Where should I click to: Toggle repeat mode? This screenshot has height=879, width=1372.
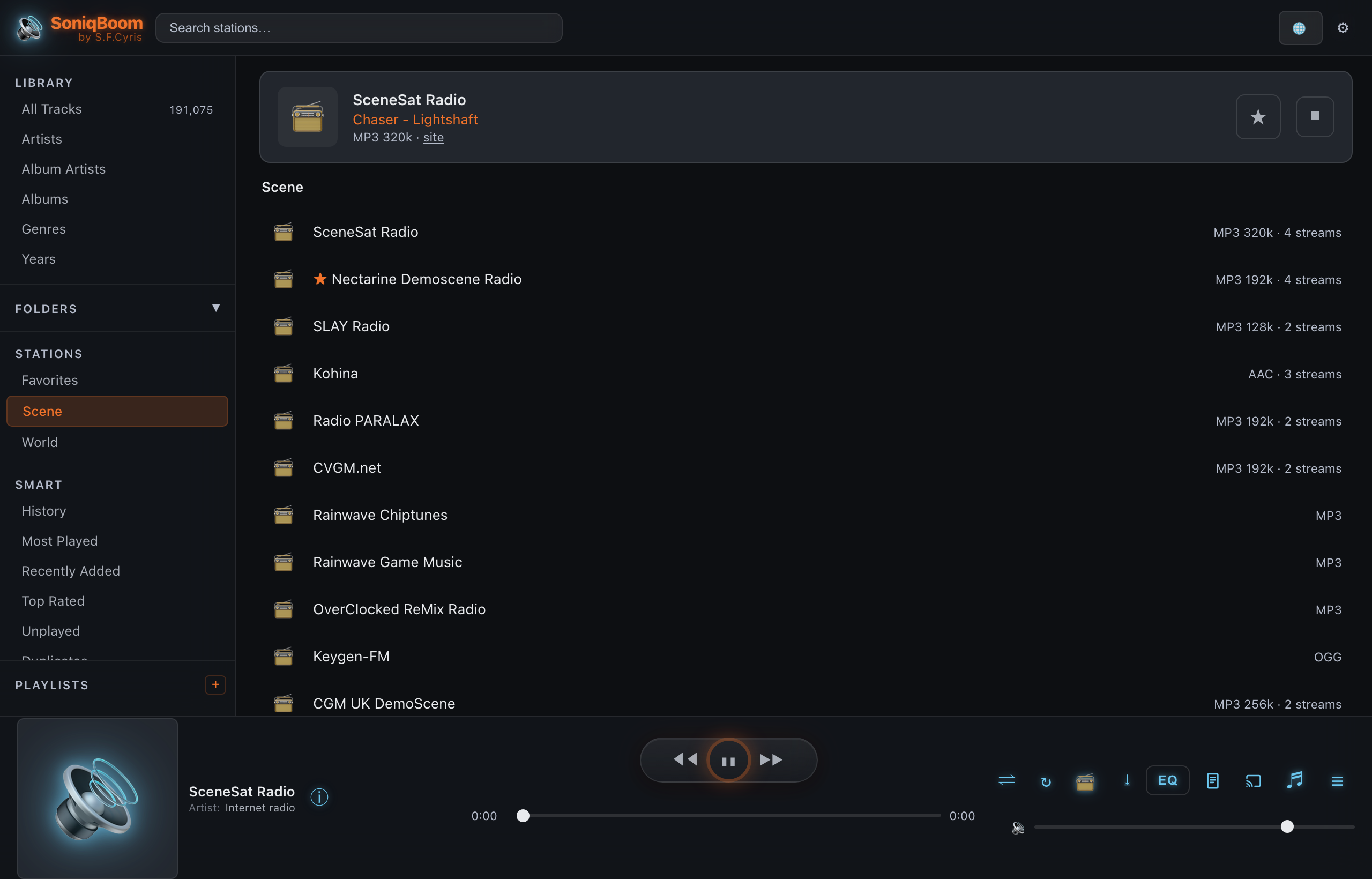[1046, 781]
